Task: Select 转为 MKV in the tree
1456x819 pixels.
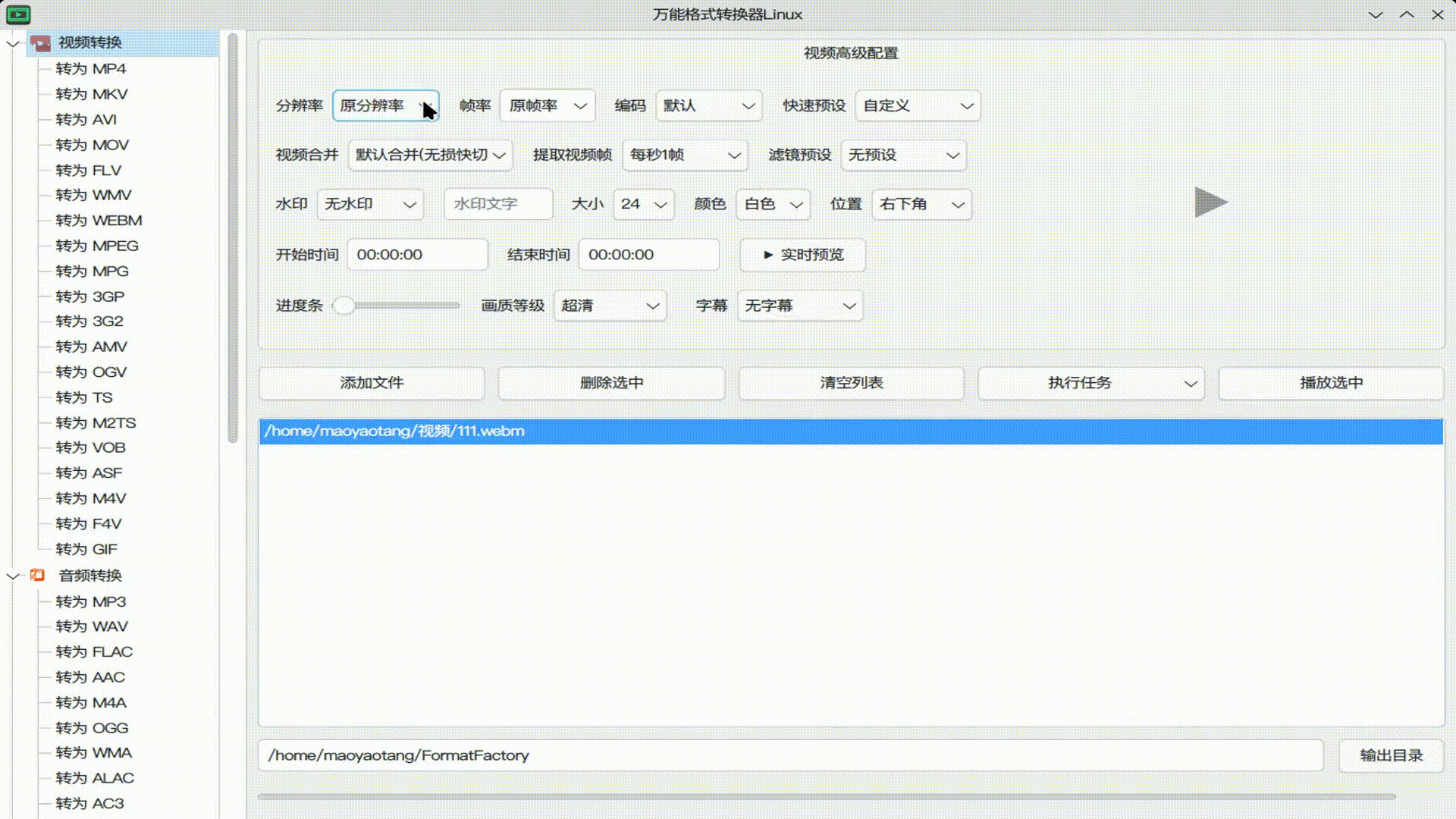Action: 92,95
